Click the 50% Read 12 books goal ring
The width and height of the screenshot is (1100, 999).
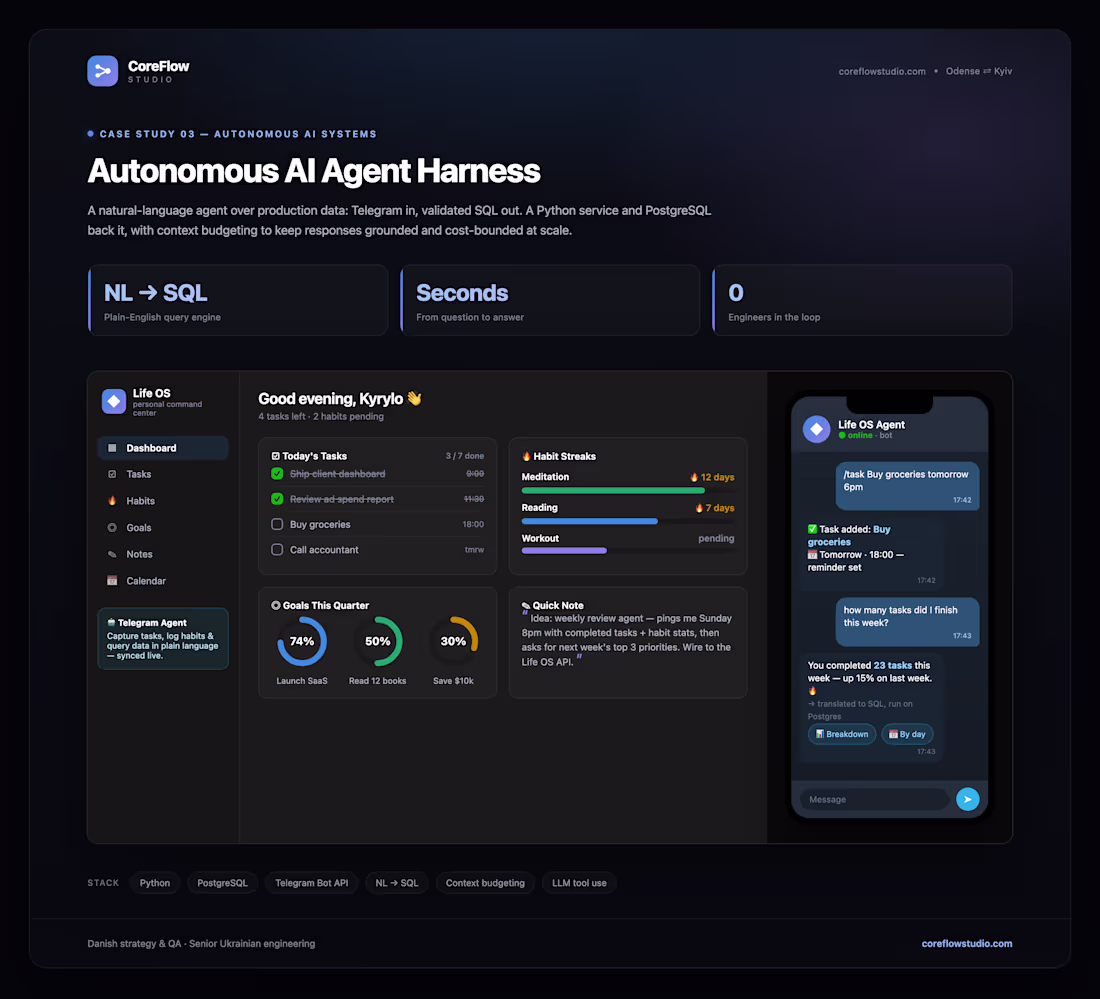pos(377,641)
